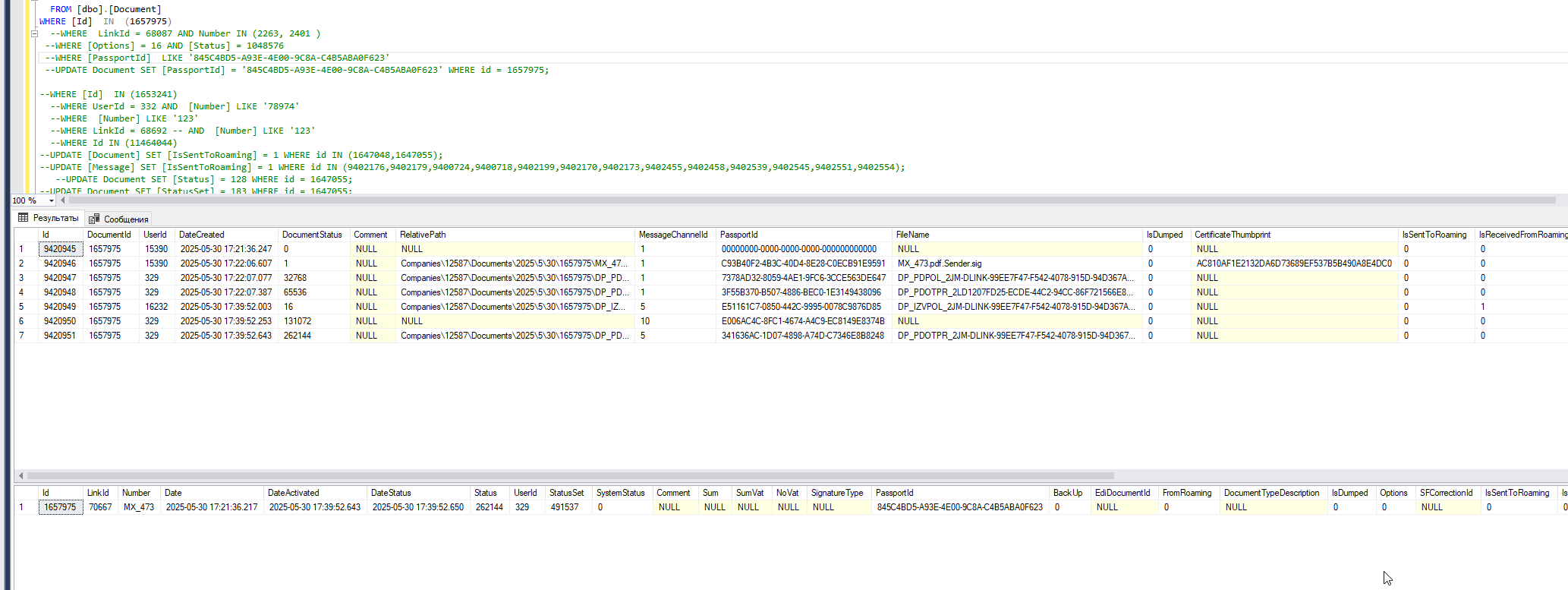Click the MX_473 Number cell

pos(138,507)
